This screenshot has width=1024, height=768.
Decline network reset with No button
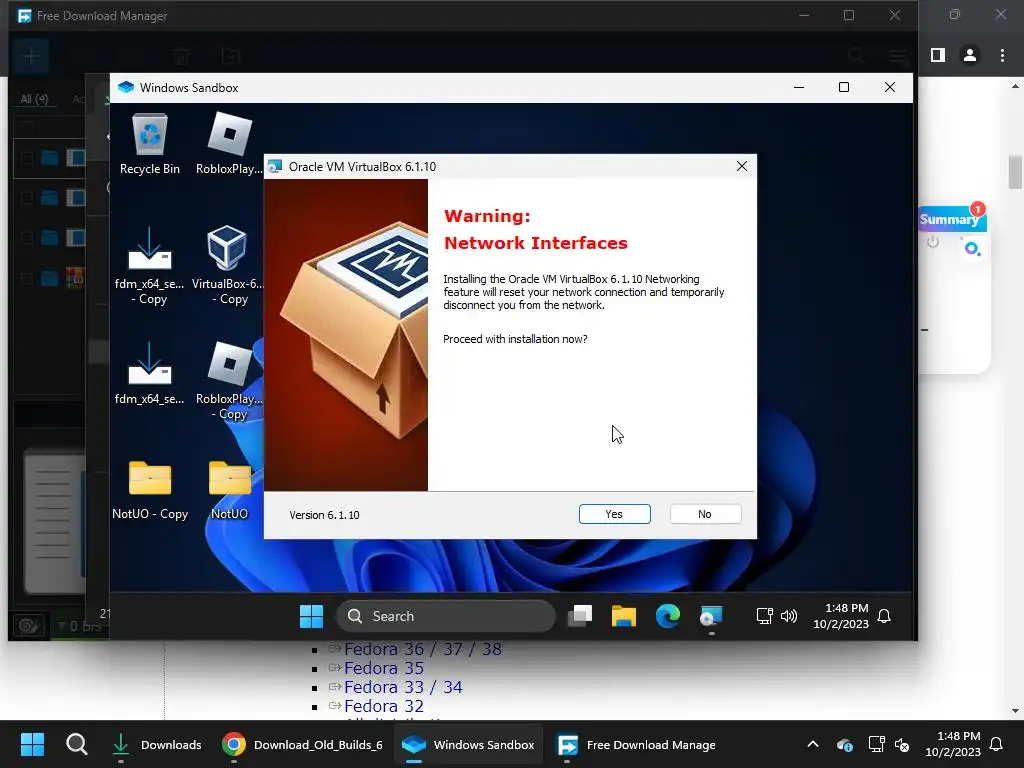[705, 514]
